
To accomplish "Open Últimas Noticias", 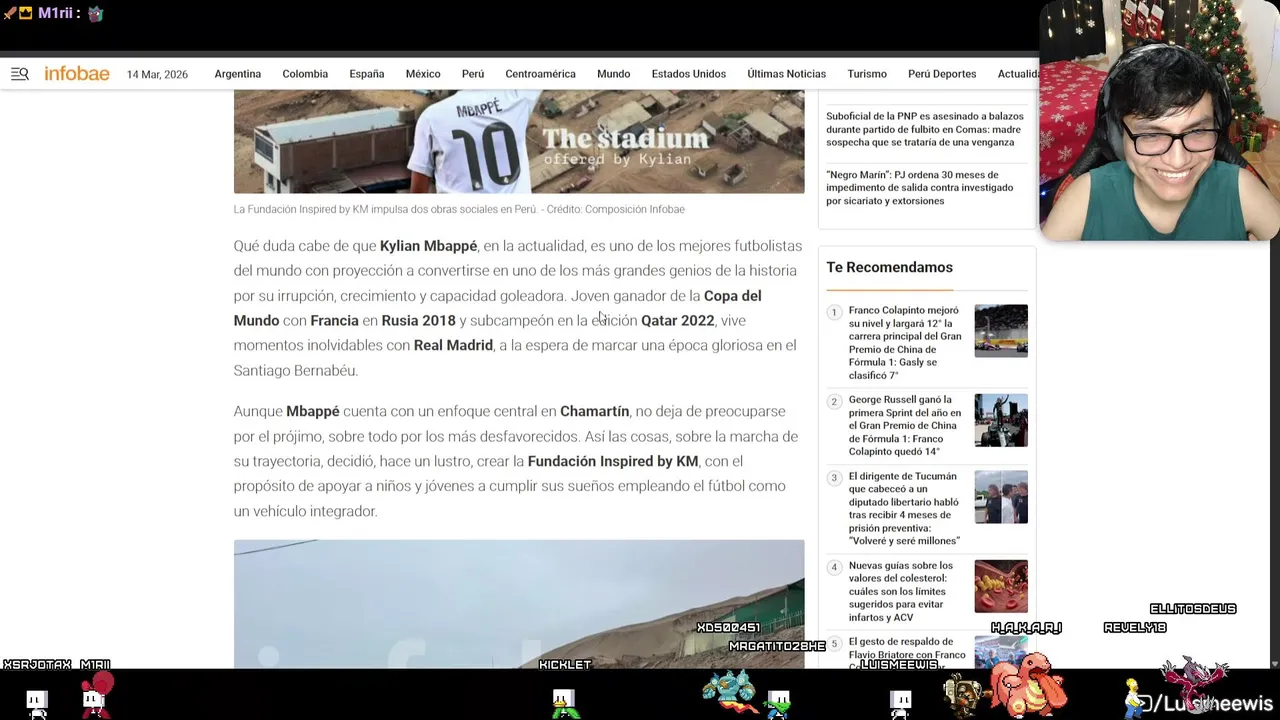I will pyautogui.click(x=786, y=74).
